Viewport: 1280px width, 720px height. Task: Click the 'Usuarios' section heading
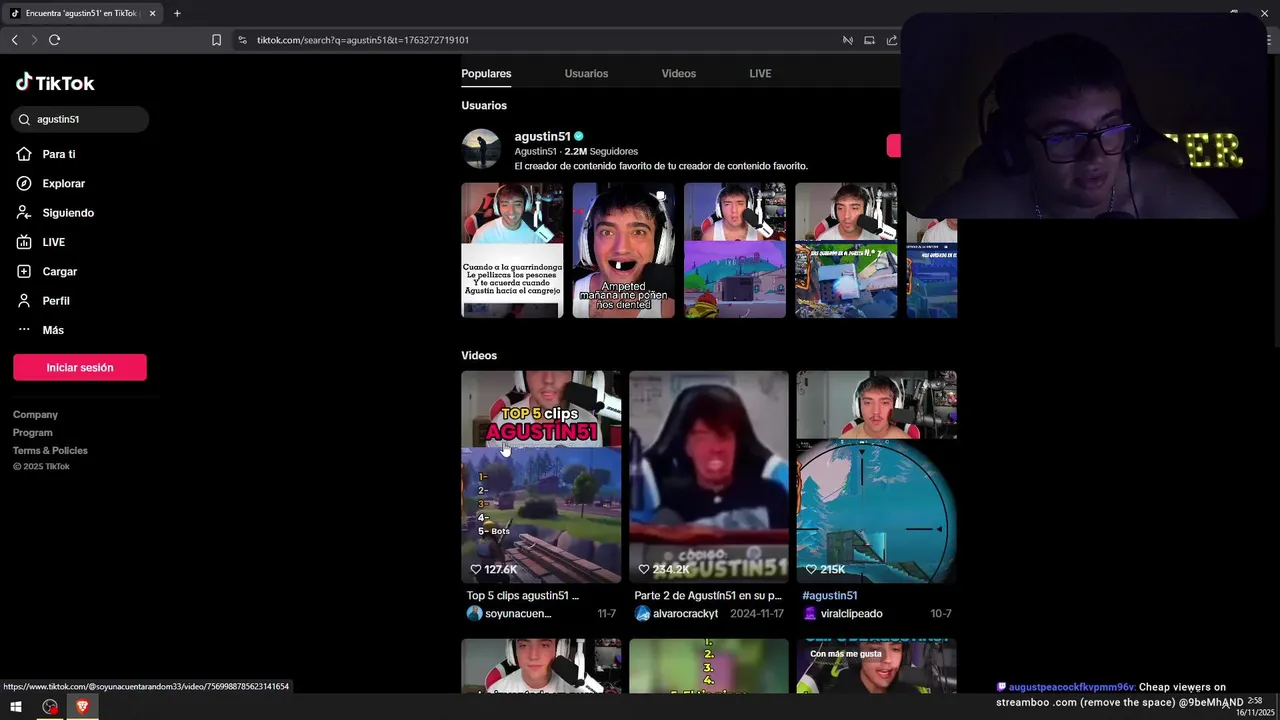click(484, 105)
